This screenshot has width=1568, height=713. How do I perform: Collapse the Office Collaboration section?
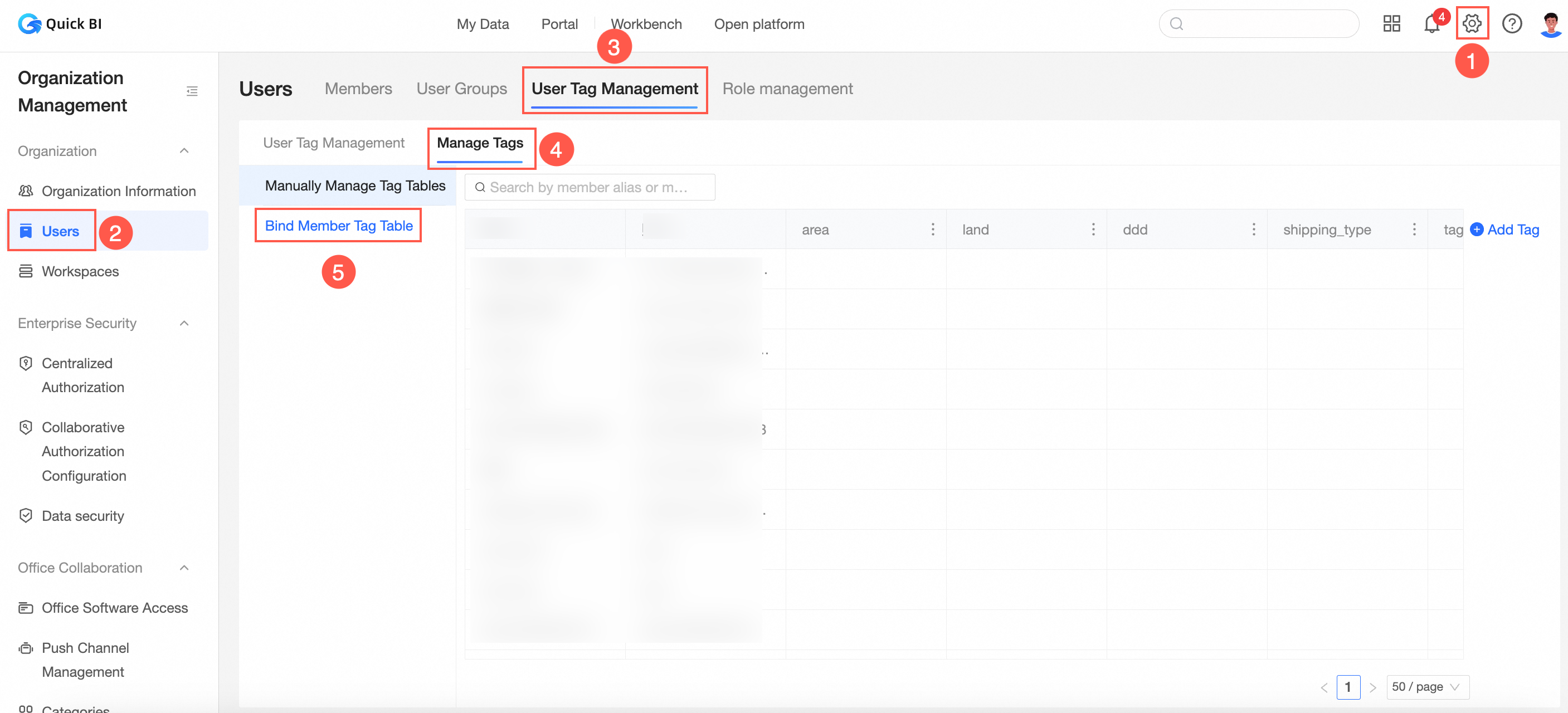pyautogui.click(x=184, y=568)
